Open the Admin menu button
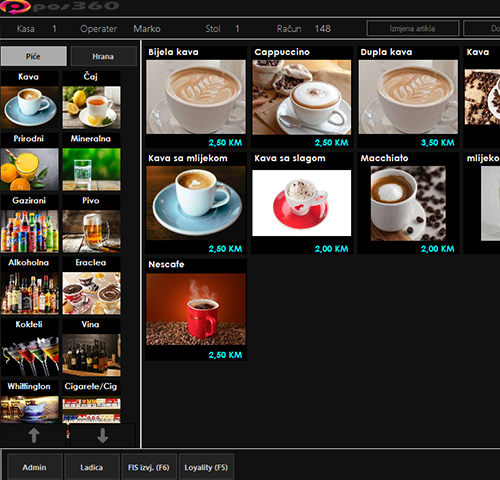Image resolution: width=500 pixels, height=480 pixels. coord(35,467)
